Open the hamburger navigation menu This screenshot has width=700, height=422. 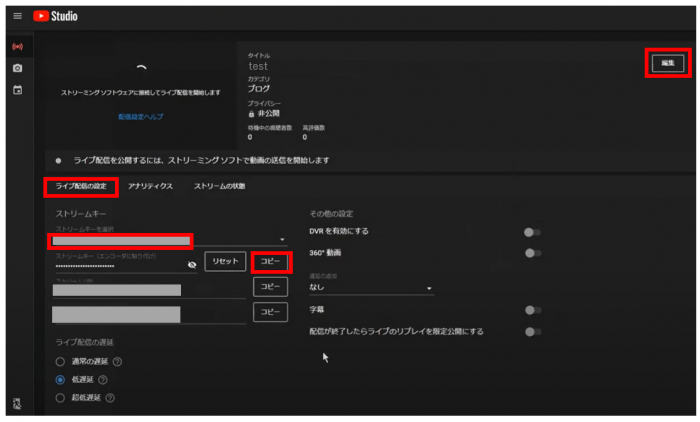(x=17, y=17)
